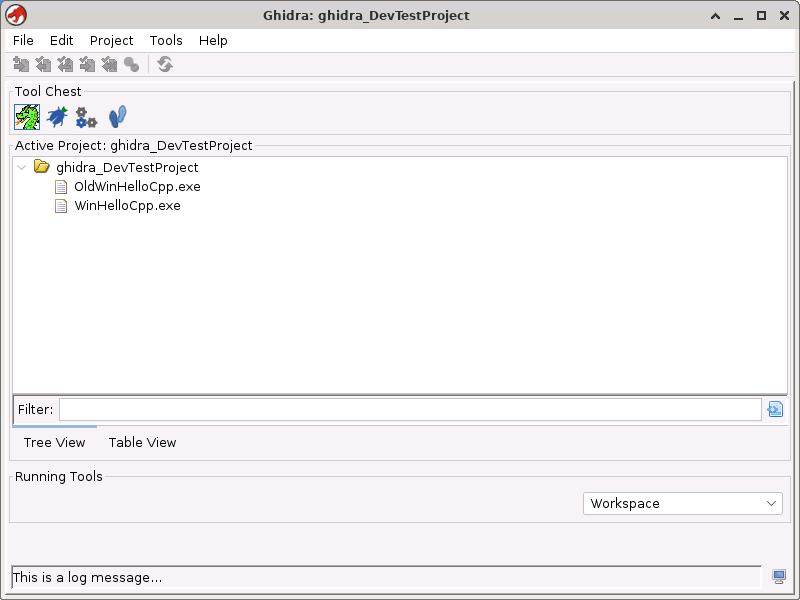
Task: Open the Tools menu
Action: tap(166, 41)
